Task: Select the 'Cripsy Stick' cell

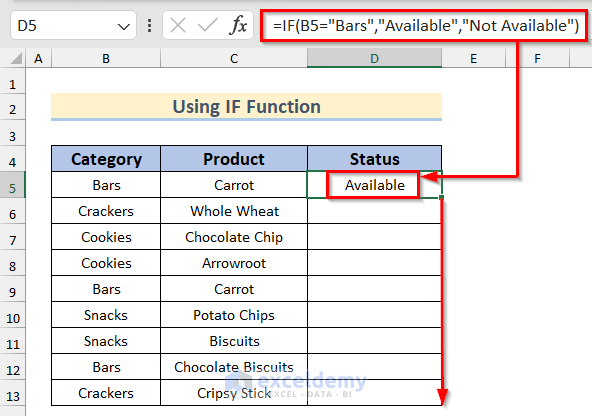Action: (234, 393)
